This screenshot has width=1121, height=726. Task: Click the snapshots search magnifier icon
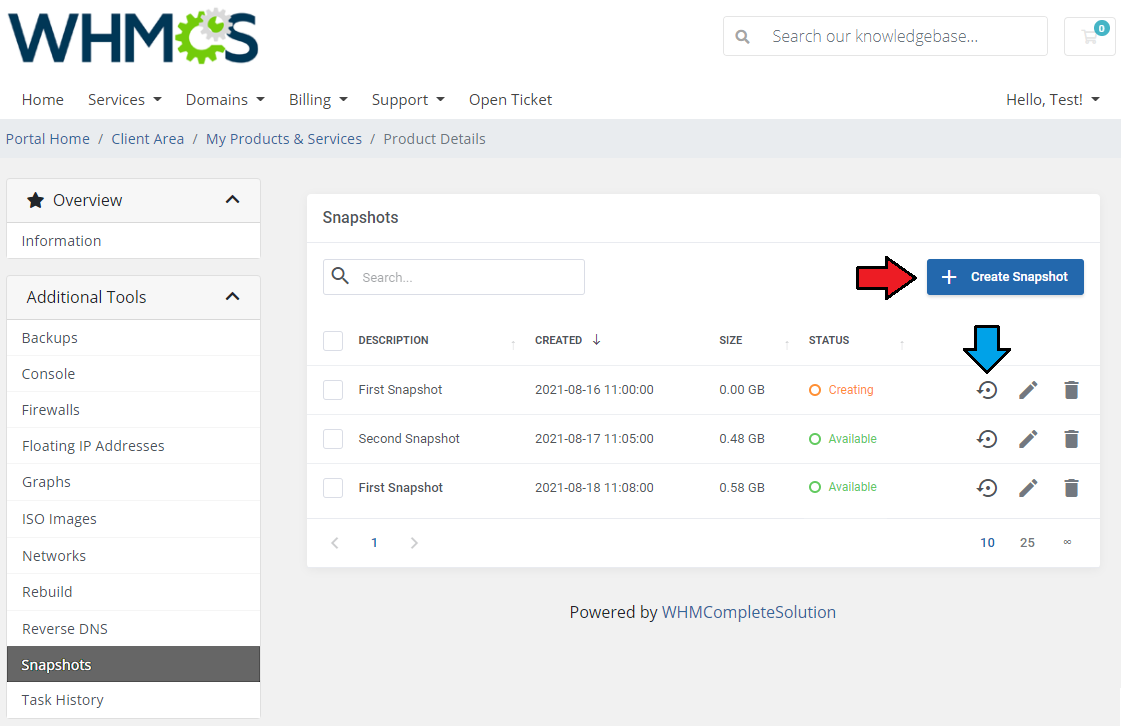tap(340, 276)
